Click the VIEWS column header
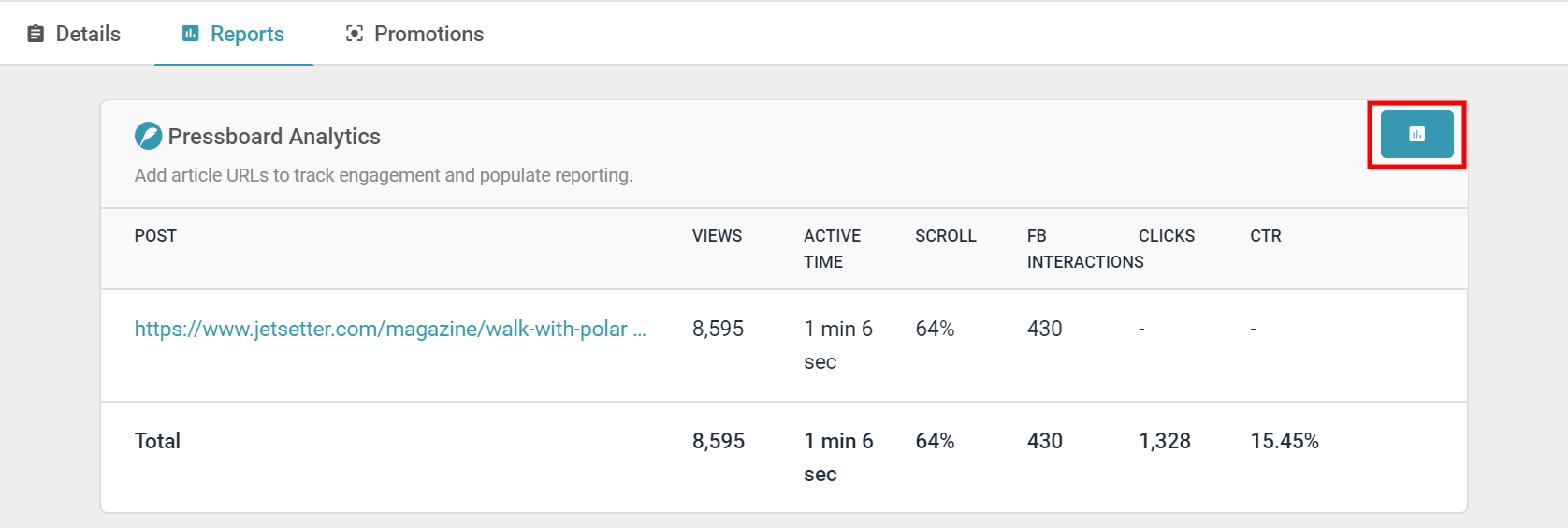The image size is (1568, 528). [x=717, y=236]
